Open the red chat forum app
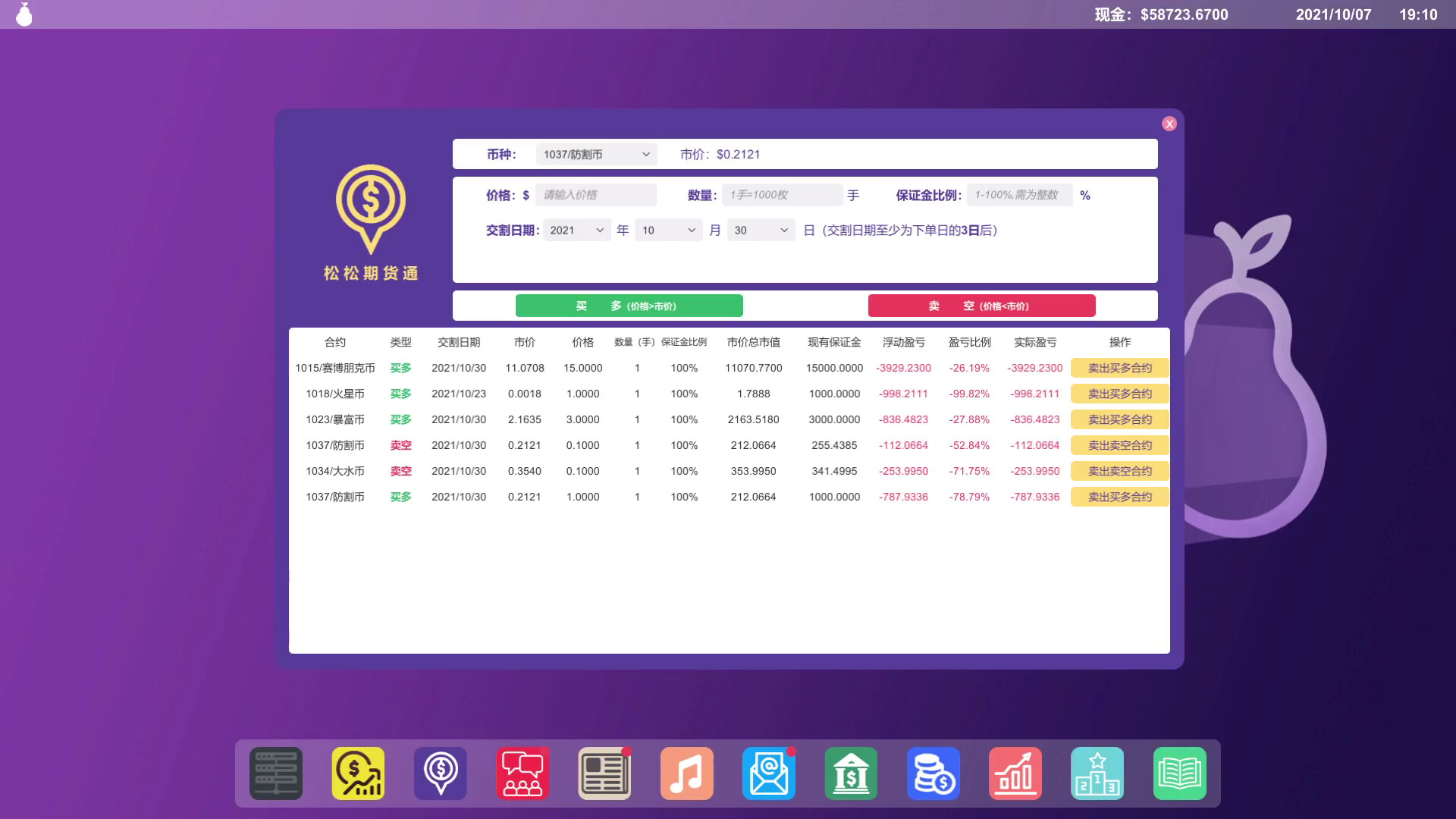The image size is (1456, 819). coord(522,773)
